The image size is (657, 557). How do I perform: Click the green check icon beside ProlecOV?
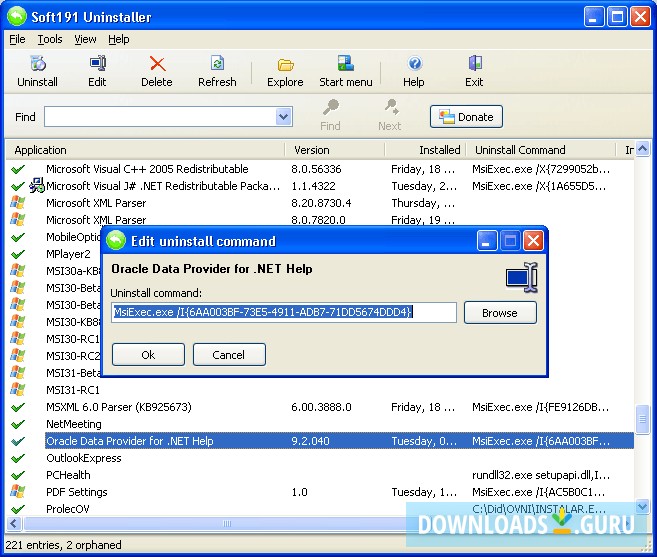[18, 509]
